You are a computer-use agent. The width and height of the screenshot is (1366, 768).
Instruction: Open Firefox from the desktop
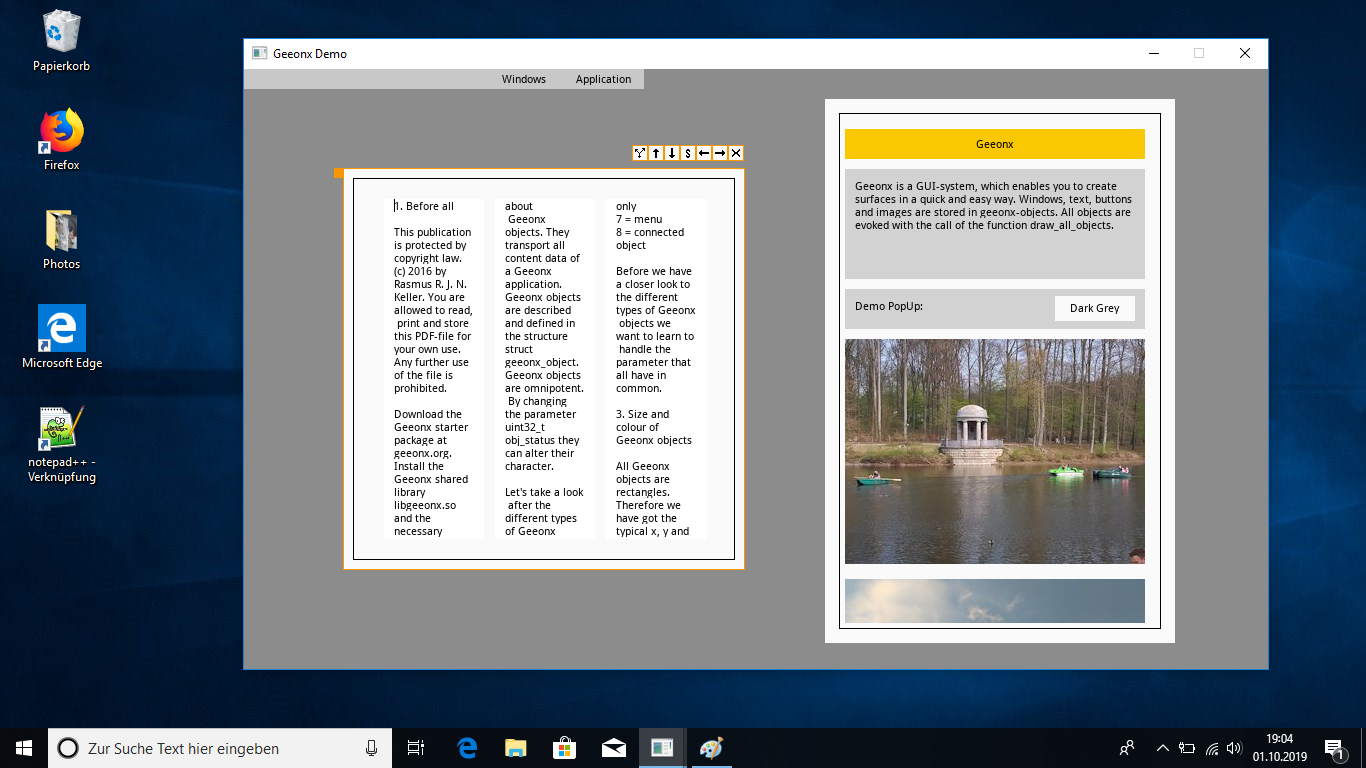tap(61, 140)
